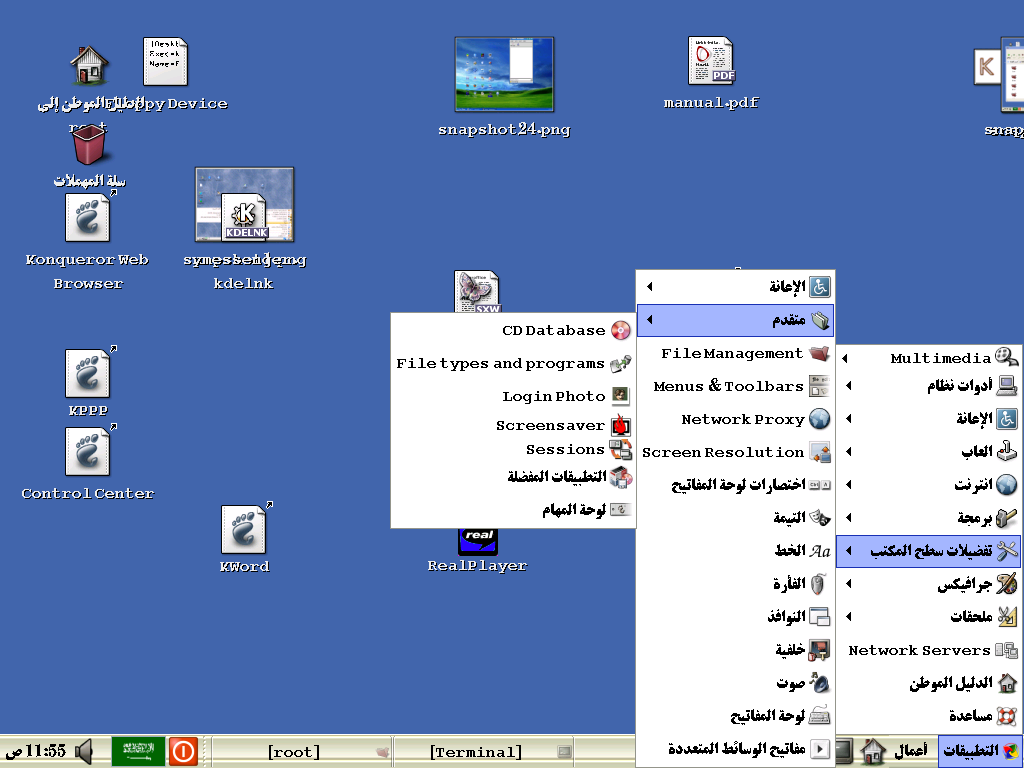Open the الفأرة mouse preferences entry
1024x768 pixels.
click(x=735, y=584)
